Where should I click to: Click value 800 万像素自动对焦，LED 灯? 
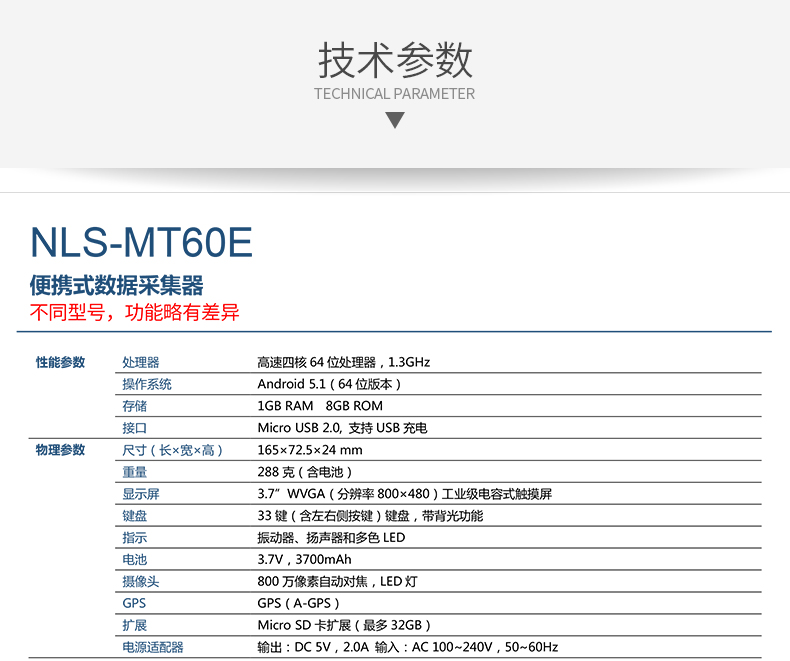click(x=338, y=581)
